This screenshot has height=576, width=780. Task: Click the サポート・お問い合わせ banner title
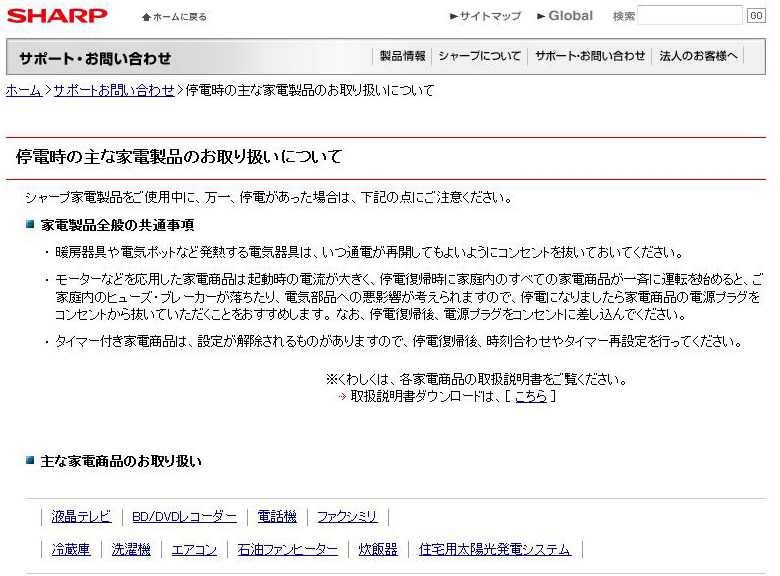pyautogui.click(x=95, y=59)
